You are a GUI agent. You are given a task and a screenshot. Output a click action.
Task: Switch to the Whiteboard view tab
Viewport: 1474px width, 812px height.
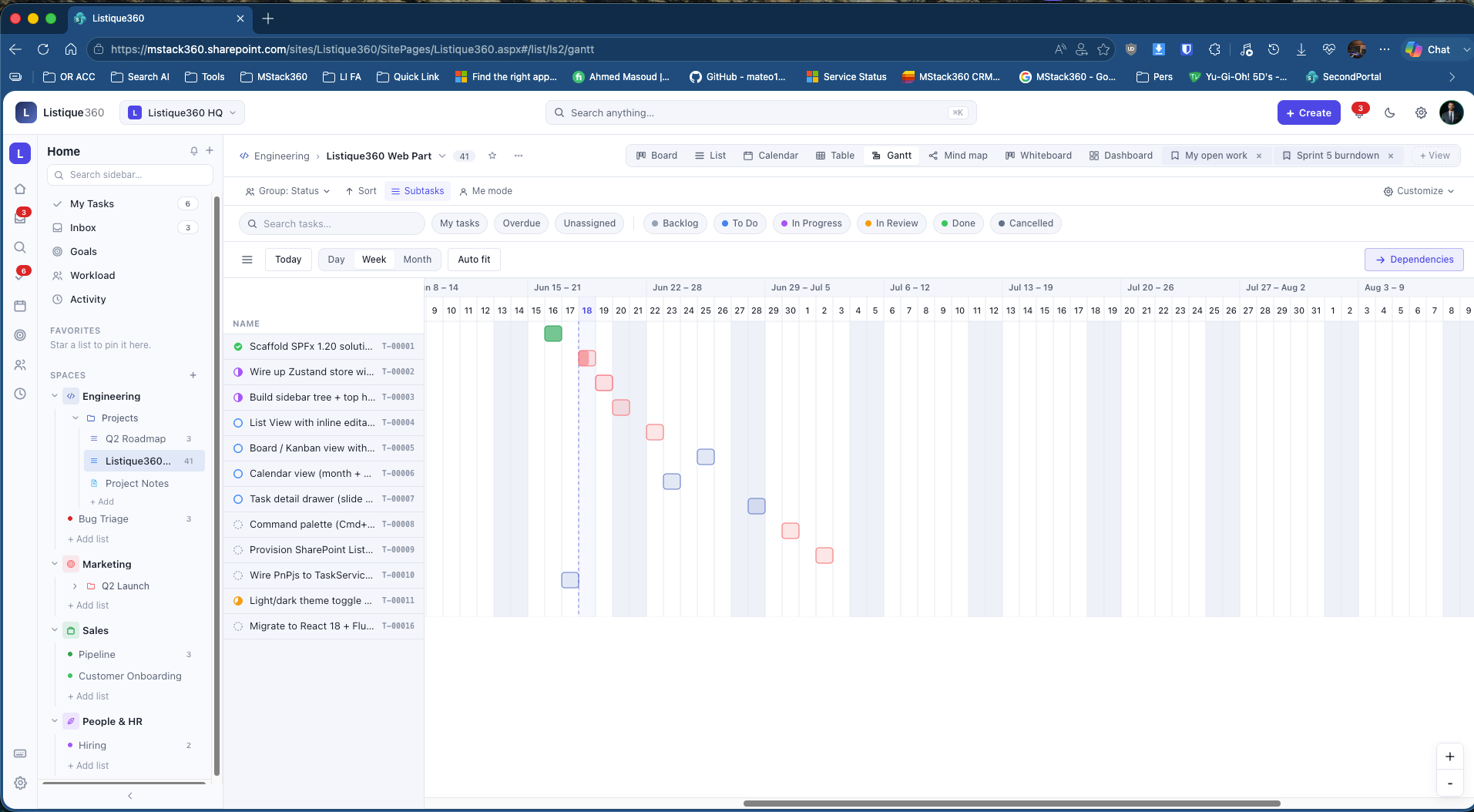pyautogui.click(x=1039, y=156)
